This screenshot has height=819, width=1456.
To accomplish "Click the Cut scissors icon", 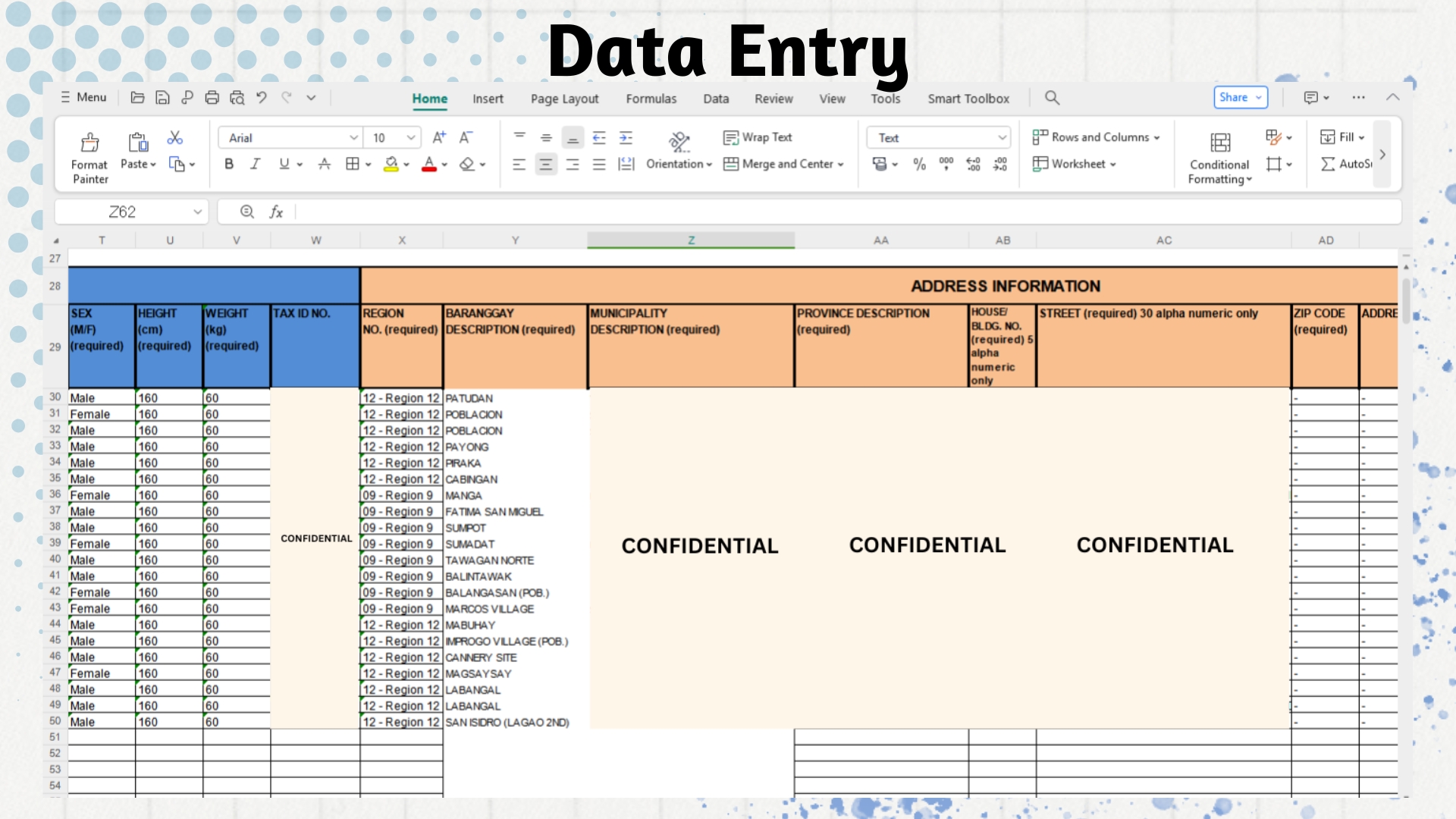I will coord(175,138).
